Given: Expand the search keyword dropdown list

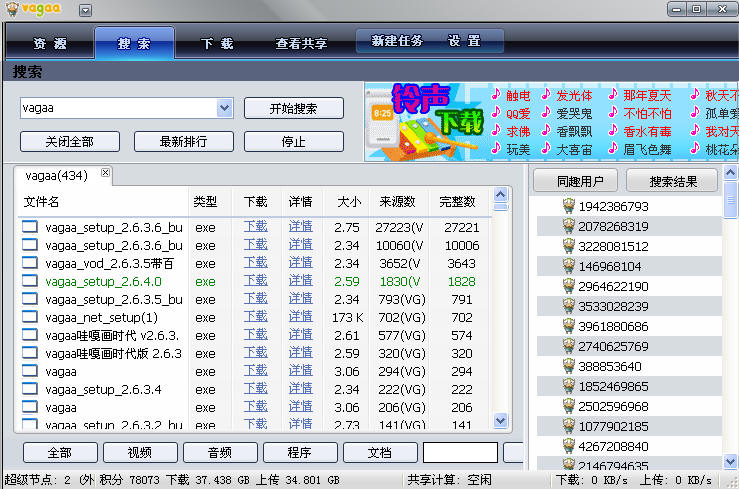Looking at the screenshot, I should [224, 107].
